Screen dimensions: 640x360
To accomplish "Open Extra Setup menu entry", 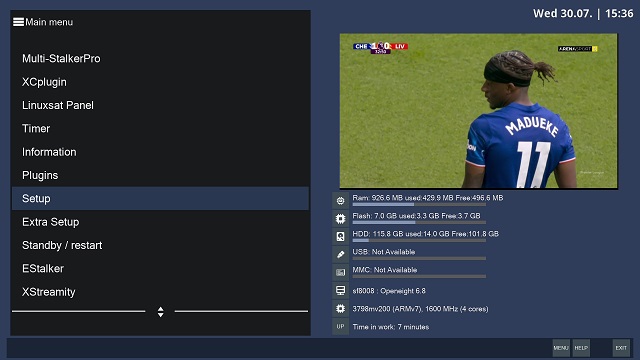I will point(160,222).
